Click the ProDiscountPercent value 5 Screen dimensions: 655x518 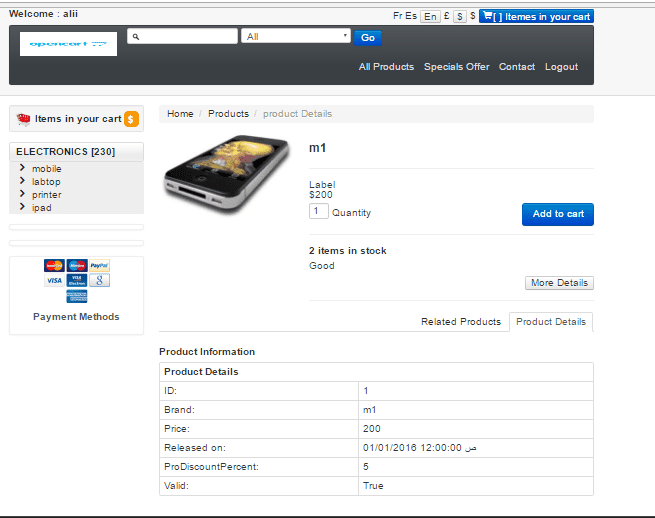(476, 467)
